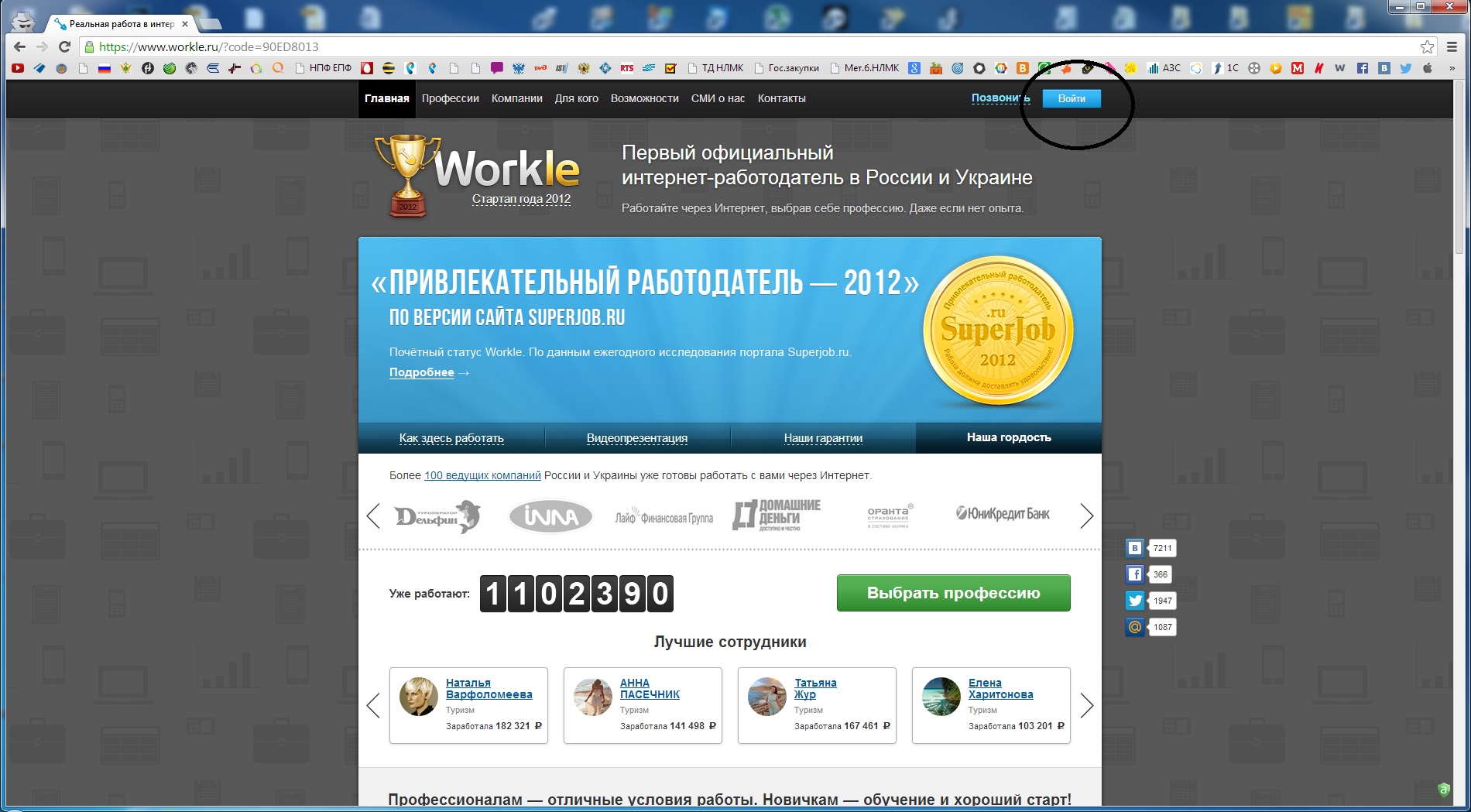Open the green Sberbank bookmark icon
This screenshot has height=812, width=1471.
coord(170,68)
